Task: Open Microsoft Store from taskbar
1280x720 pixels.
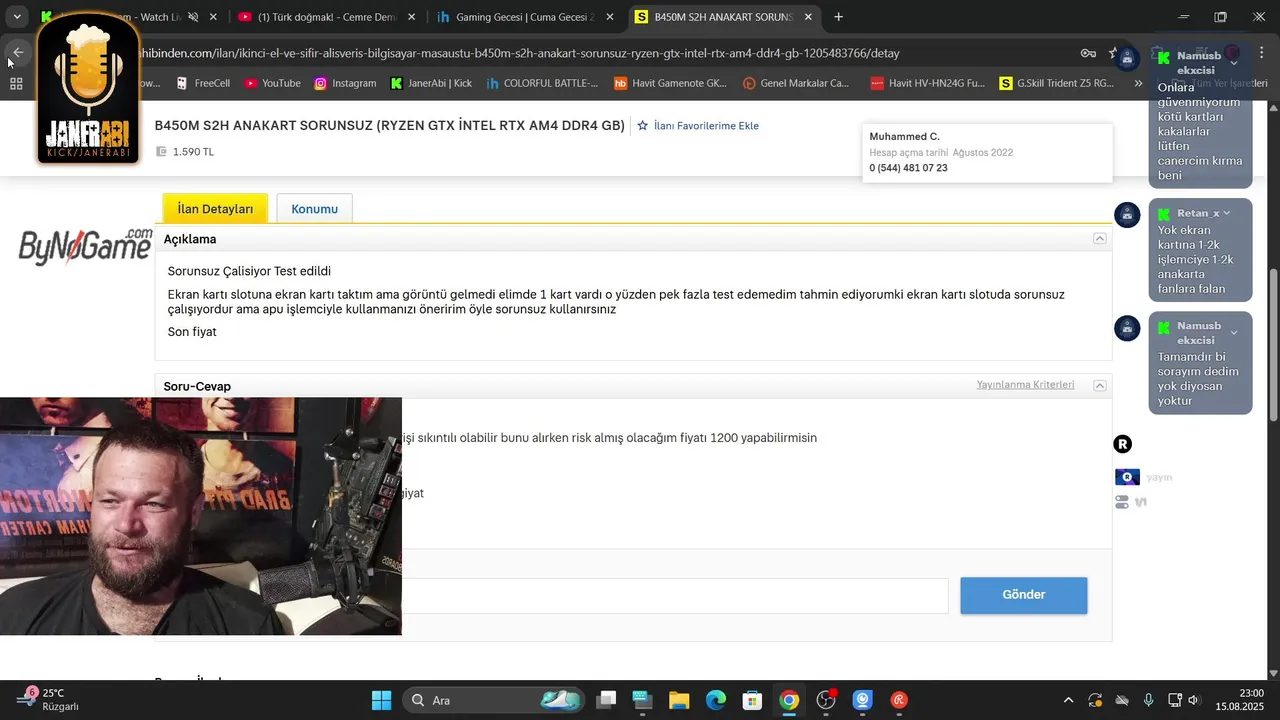Action: (752, 700)
